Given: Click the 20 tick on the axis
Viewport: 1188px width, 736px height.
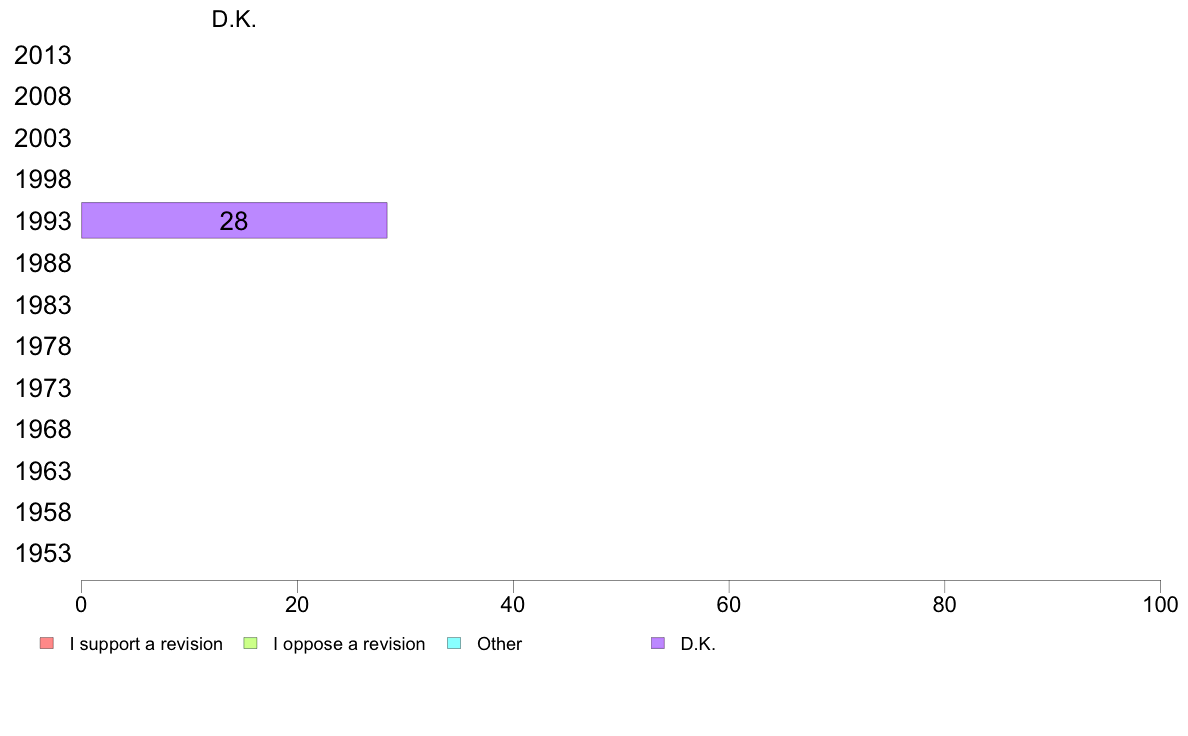Looking at the screenshot, I should tap(297, 604).
